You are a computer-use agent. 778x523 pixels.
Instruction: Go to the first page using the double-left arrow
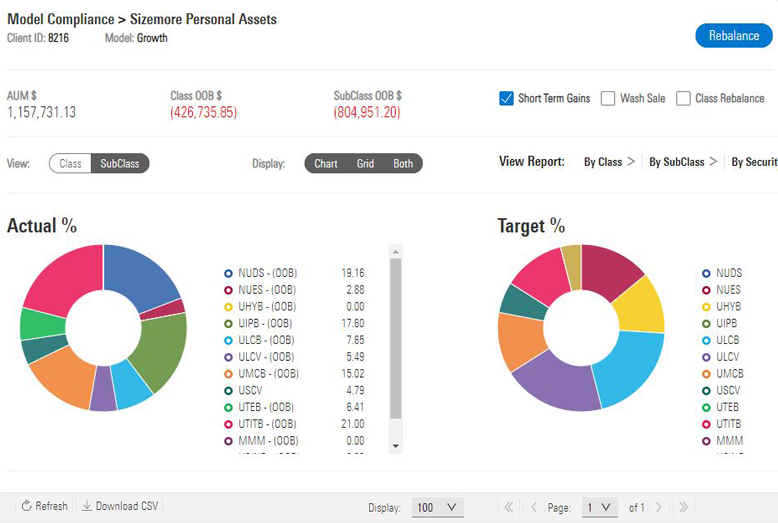coord(509,507)
